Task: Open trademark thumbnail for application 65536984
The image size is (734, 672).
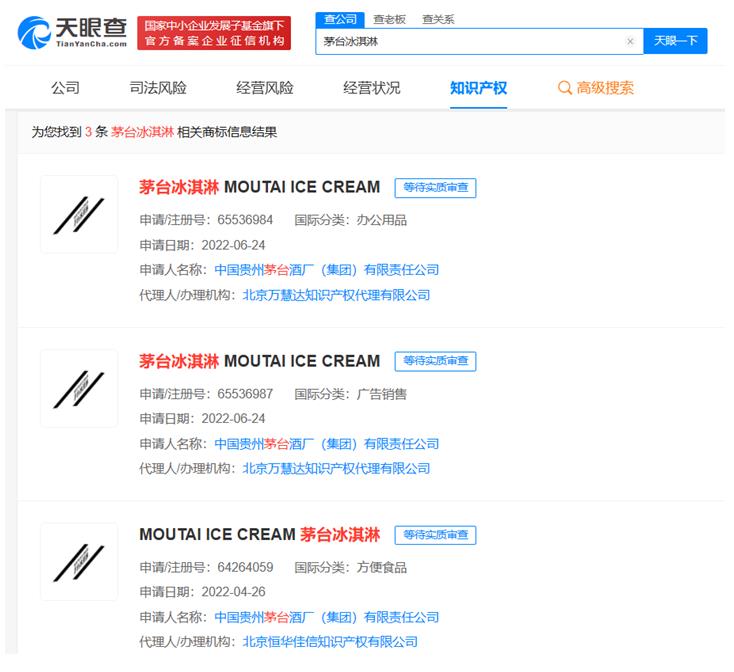Action: (x=79, y=215)
